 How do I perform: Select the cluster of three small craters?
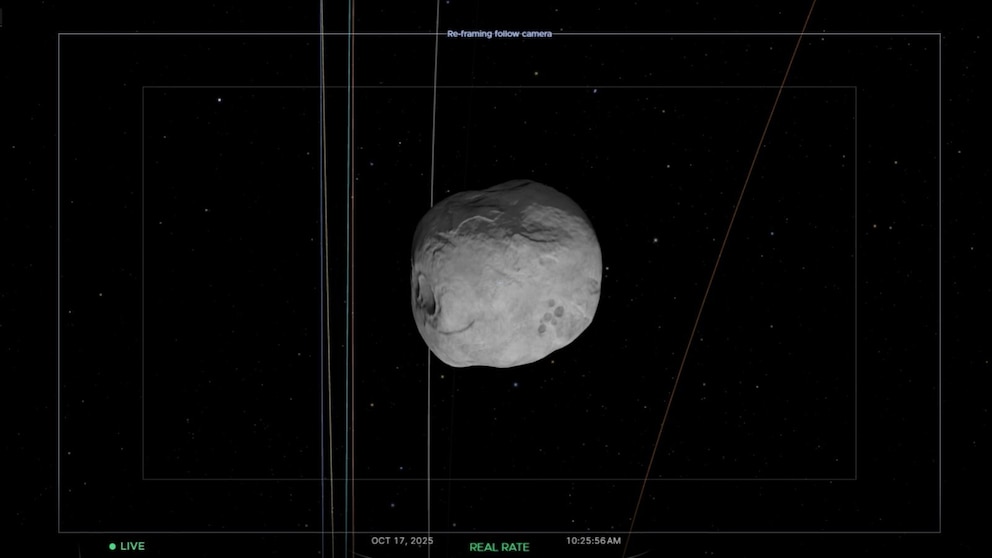(x=550, y=319)
